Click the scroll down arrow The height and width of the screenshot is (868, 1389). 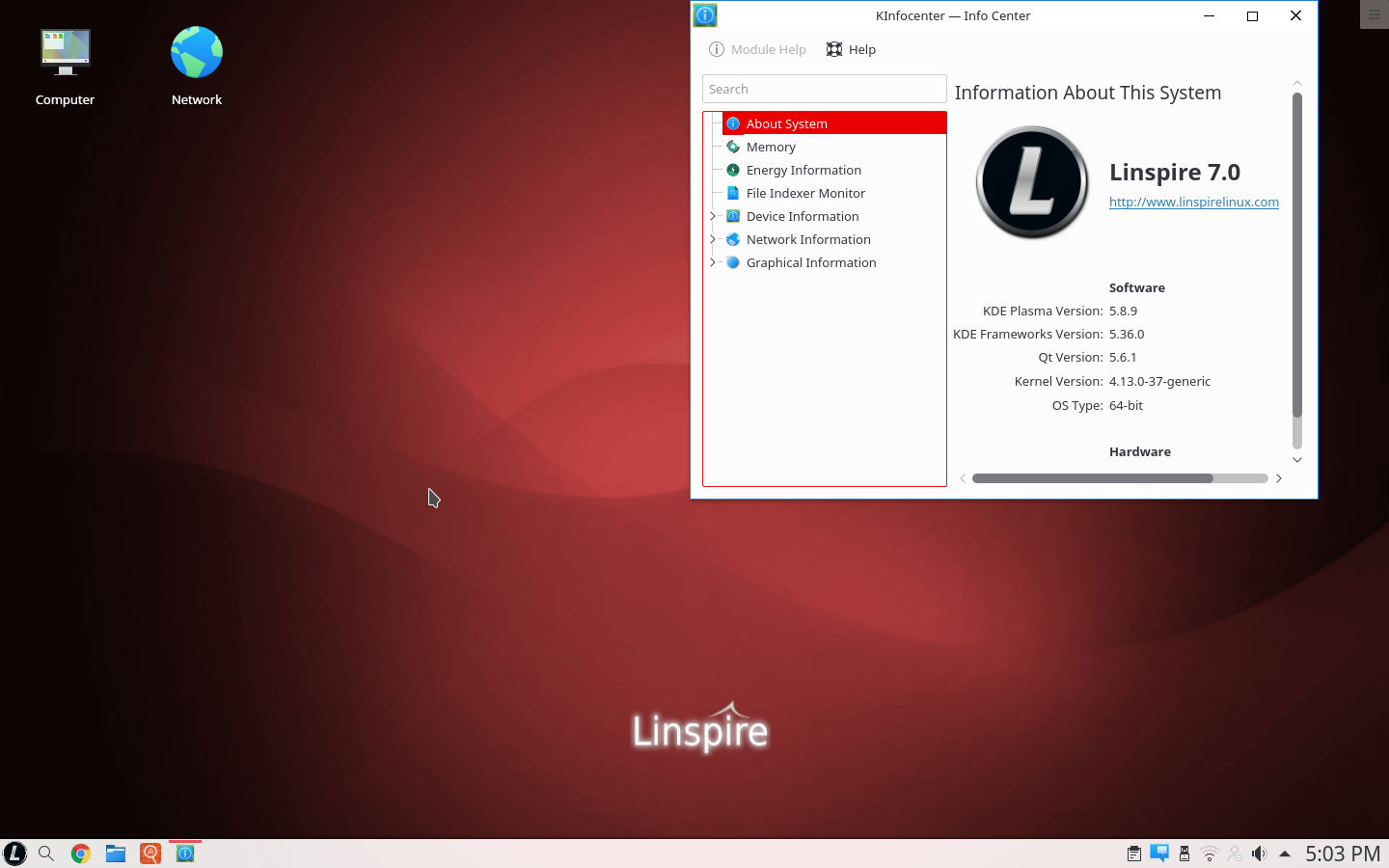1297,460
